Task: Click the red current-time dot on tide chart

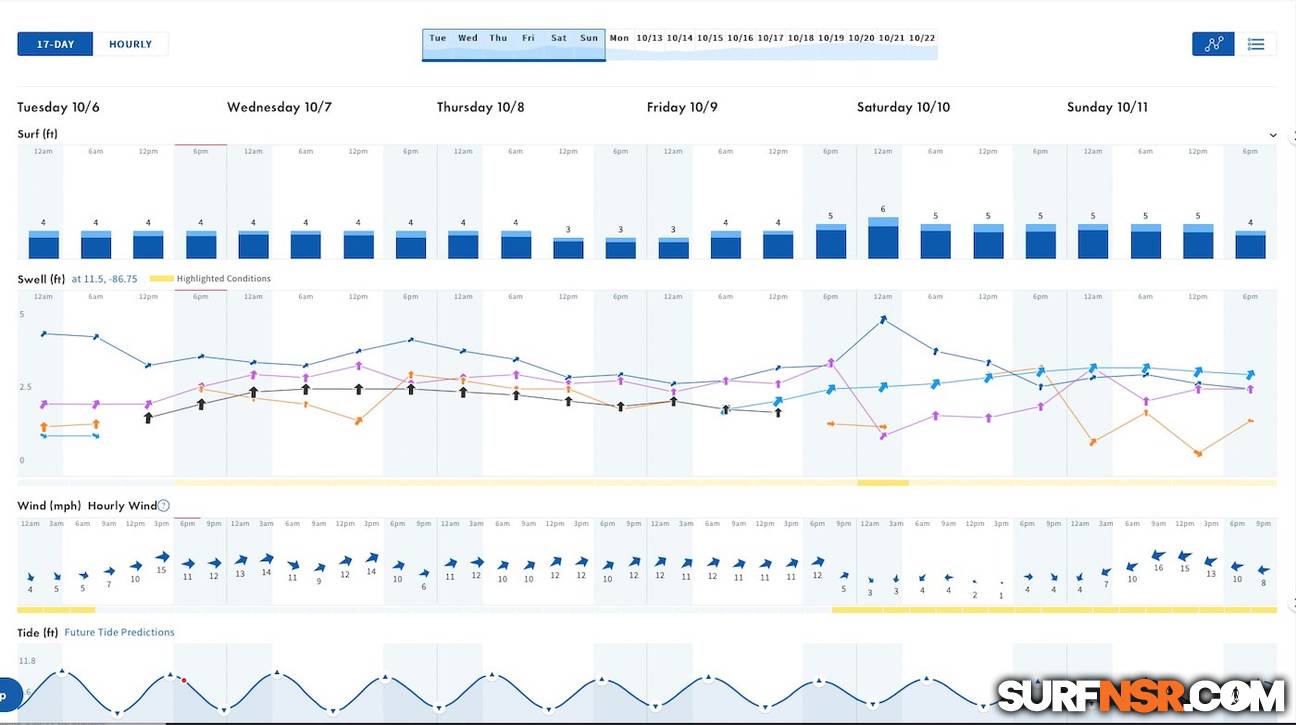Action: click(183, 680)
